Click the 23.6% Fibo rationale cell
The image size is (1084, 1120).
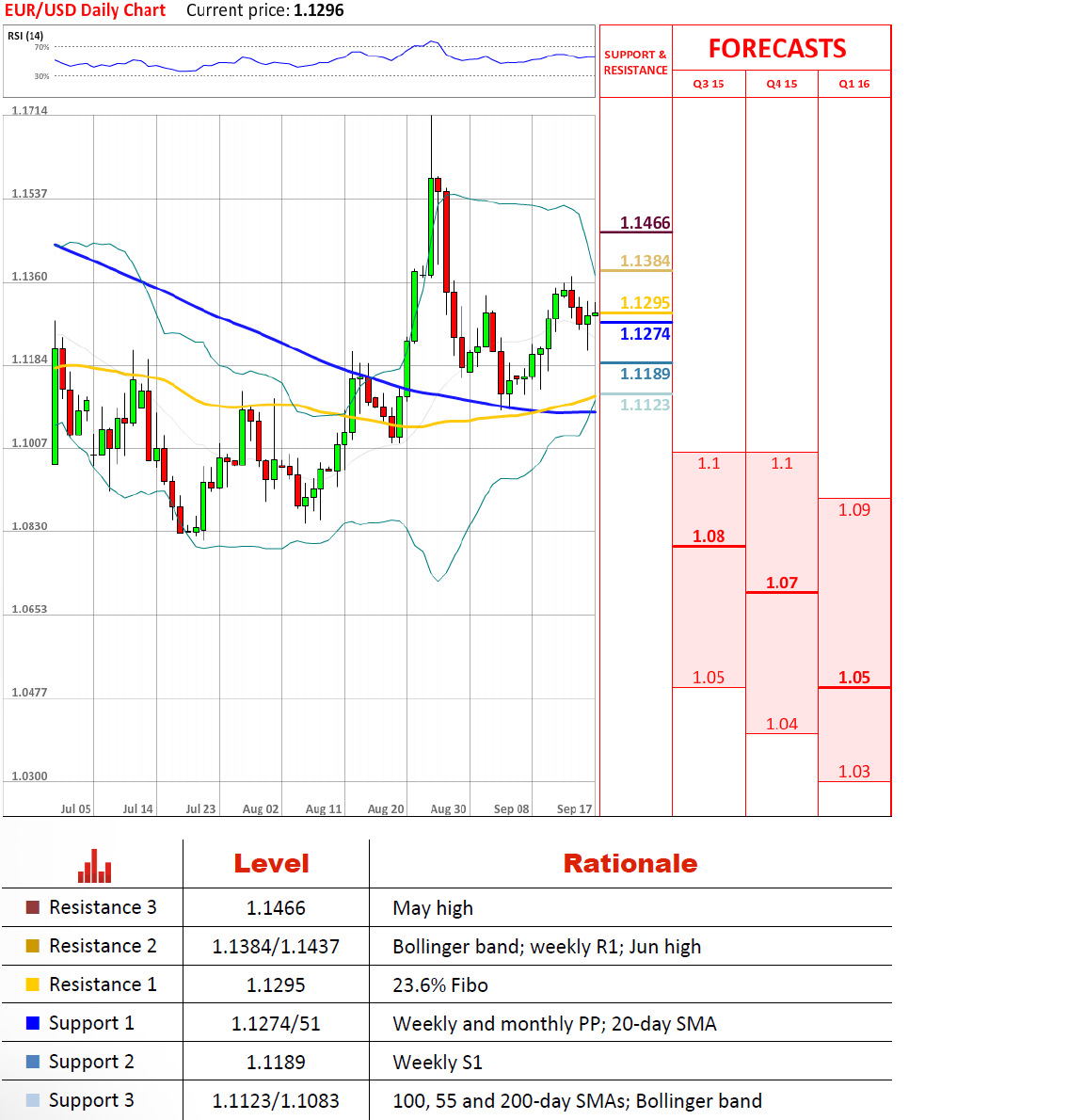click(439, 985)
